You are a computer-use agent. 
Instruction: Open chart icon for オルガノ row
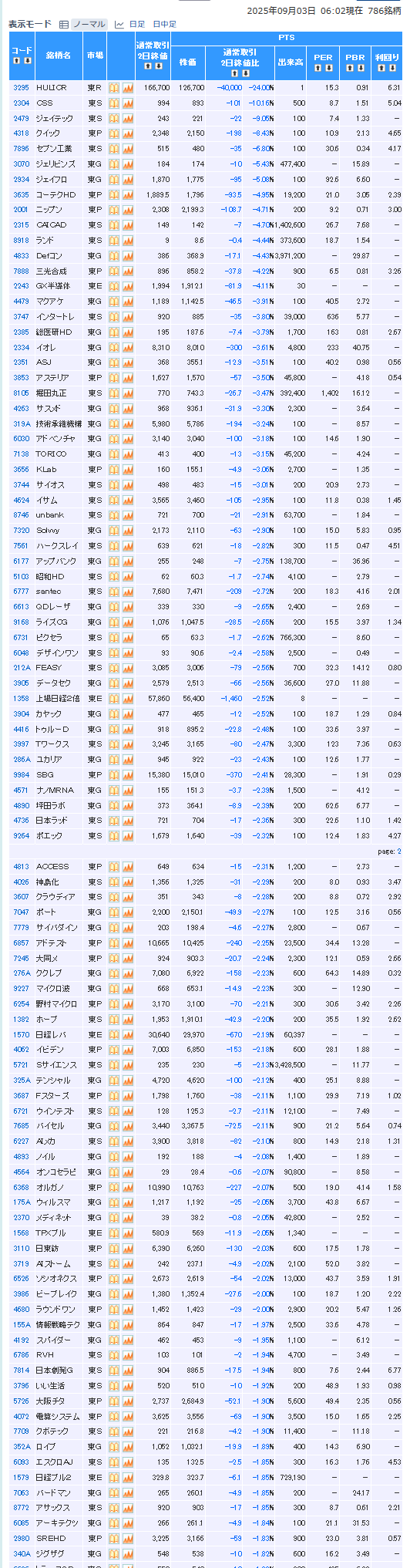[x=127, y=1187]
